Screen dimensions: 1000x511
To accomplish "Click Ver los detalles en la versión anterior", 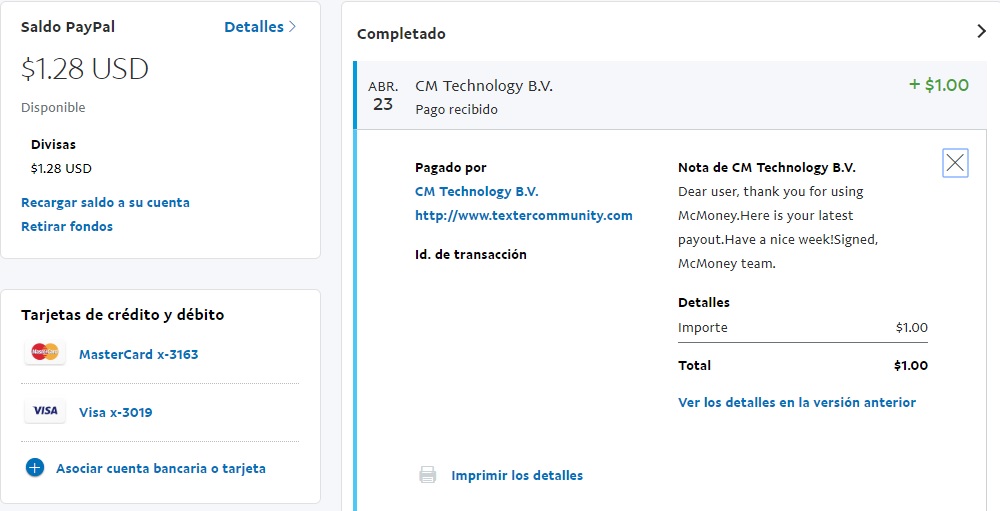I will coord(796,402).
